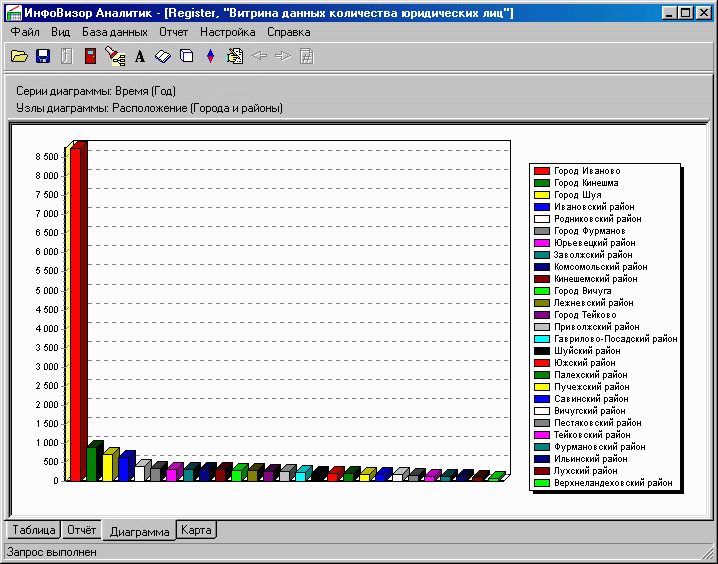This screenshot has width=718, height=564.
Task: Click the left arrow back icon
Action: tap(259, 56)
